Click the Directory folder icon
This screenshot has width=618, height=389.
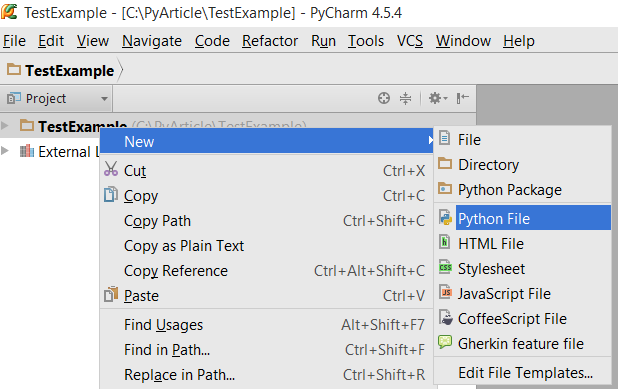(445, 163)
